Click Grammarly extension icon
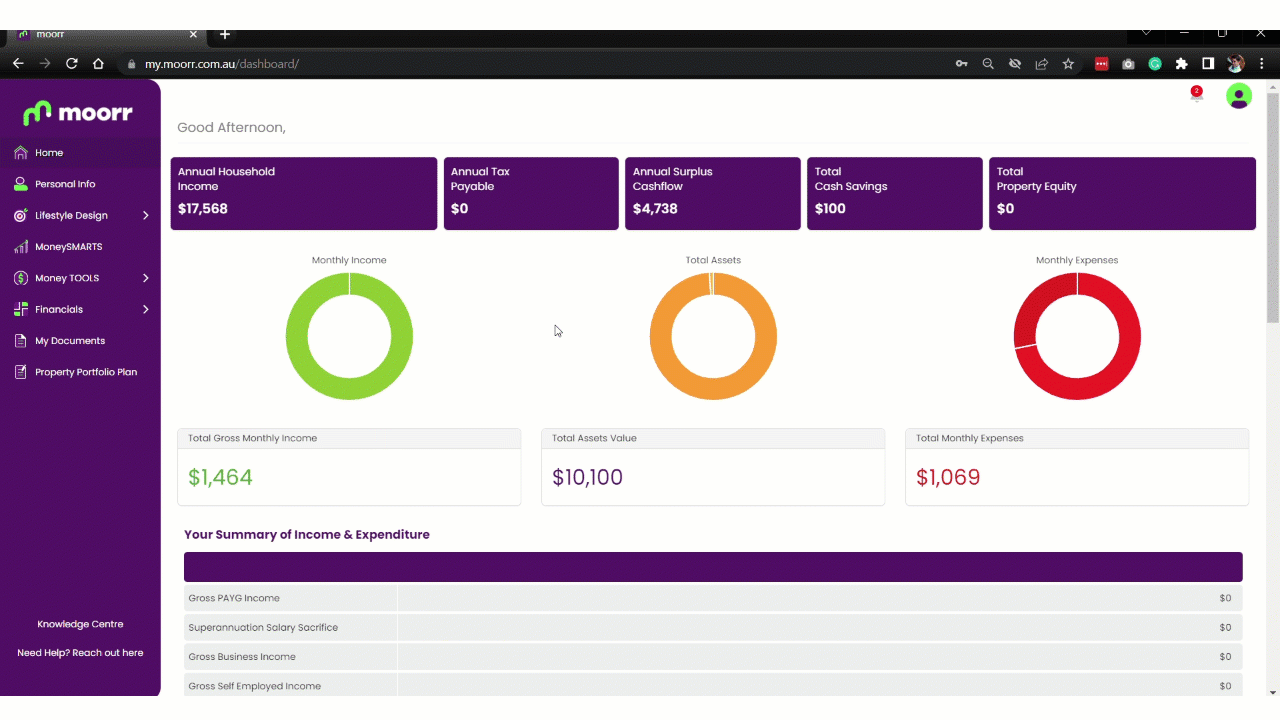This screenshot has width=1280, height=720. (1155, 63)
